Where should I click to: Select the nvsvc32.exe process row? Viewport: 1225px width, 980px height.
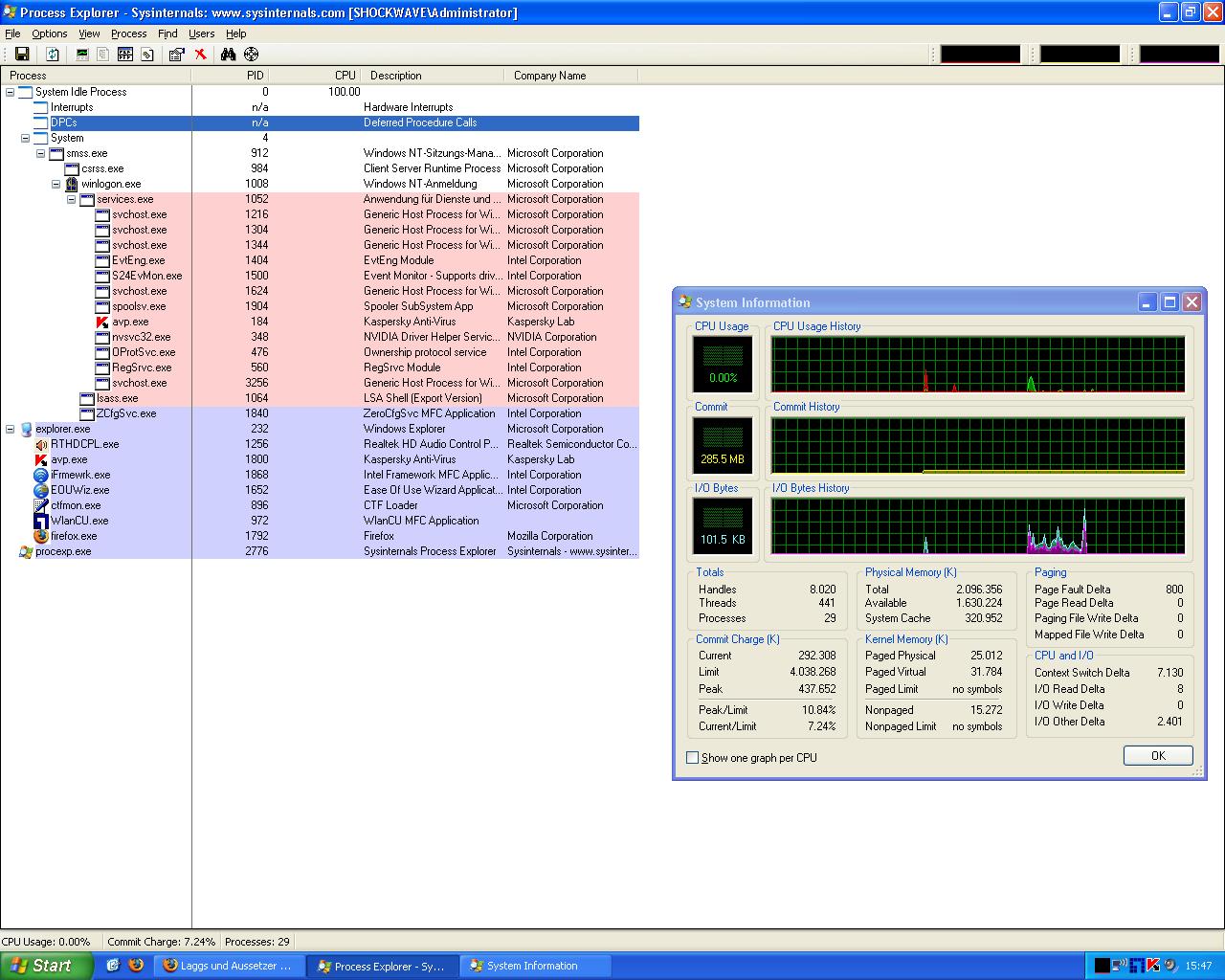320,337
